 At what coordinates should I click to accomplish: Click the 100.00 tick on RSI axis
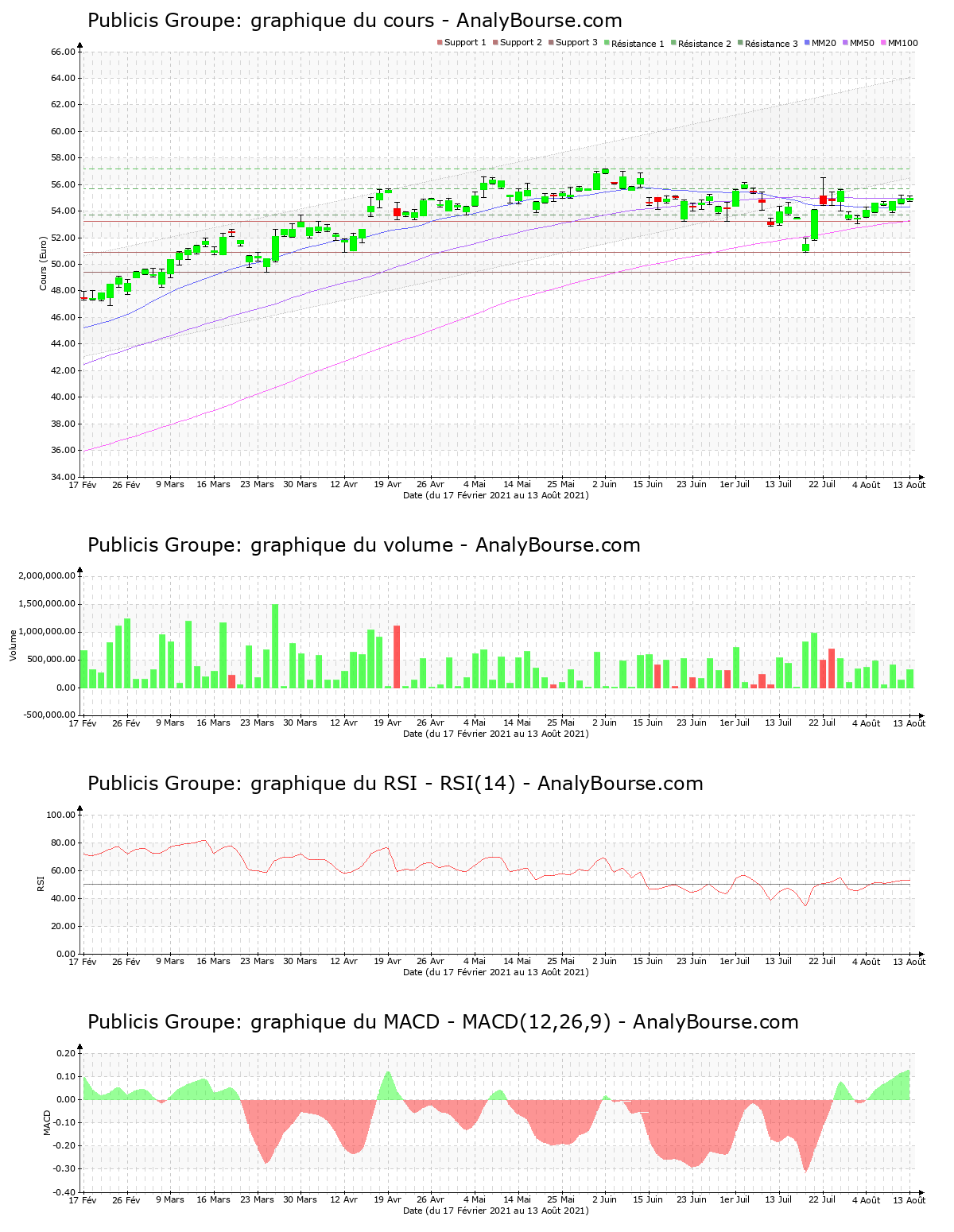tap(60, 815)
